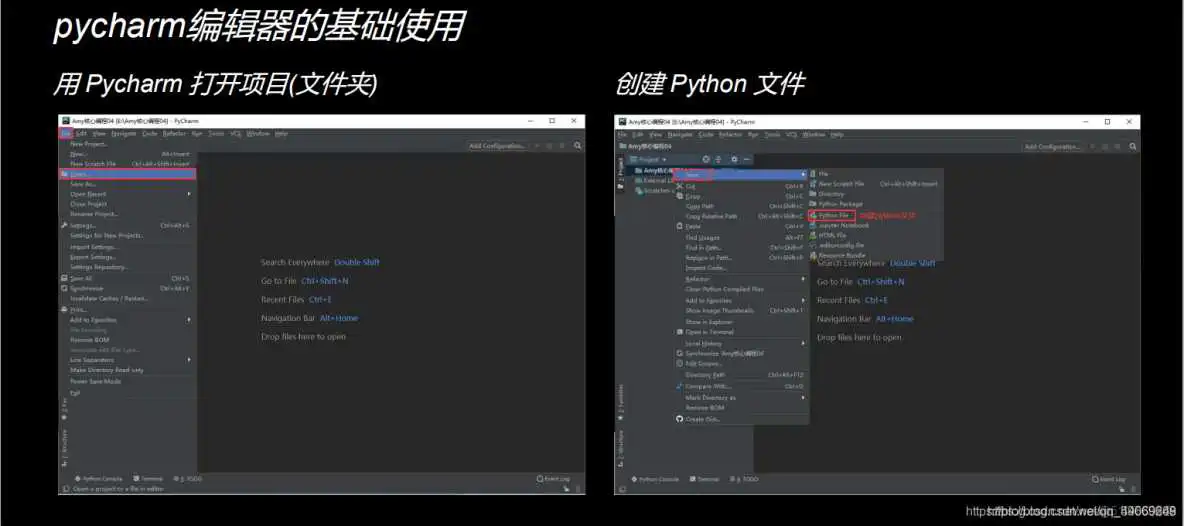Click the Resource Bundle icon in New submenu
The image size is (1184, 526).
click(x=813, y=255)
